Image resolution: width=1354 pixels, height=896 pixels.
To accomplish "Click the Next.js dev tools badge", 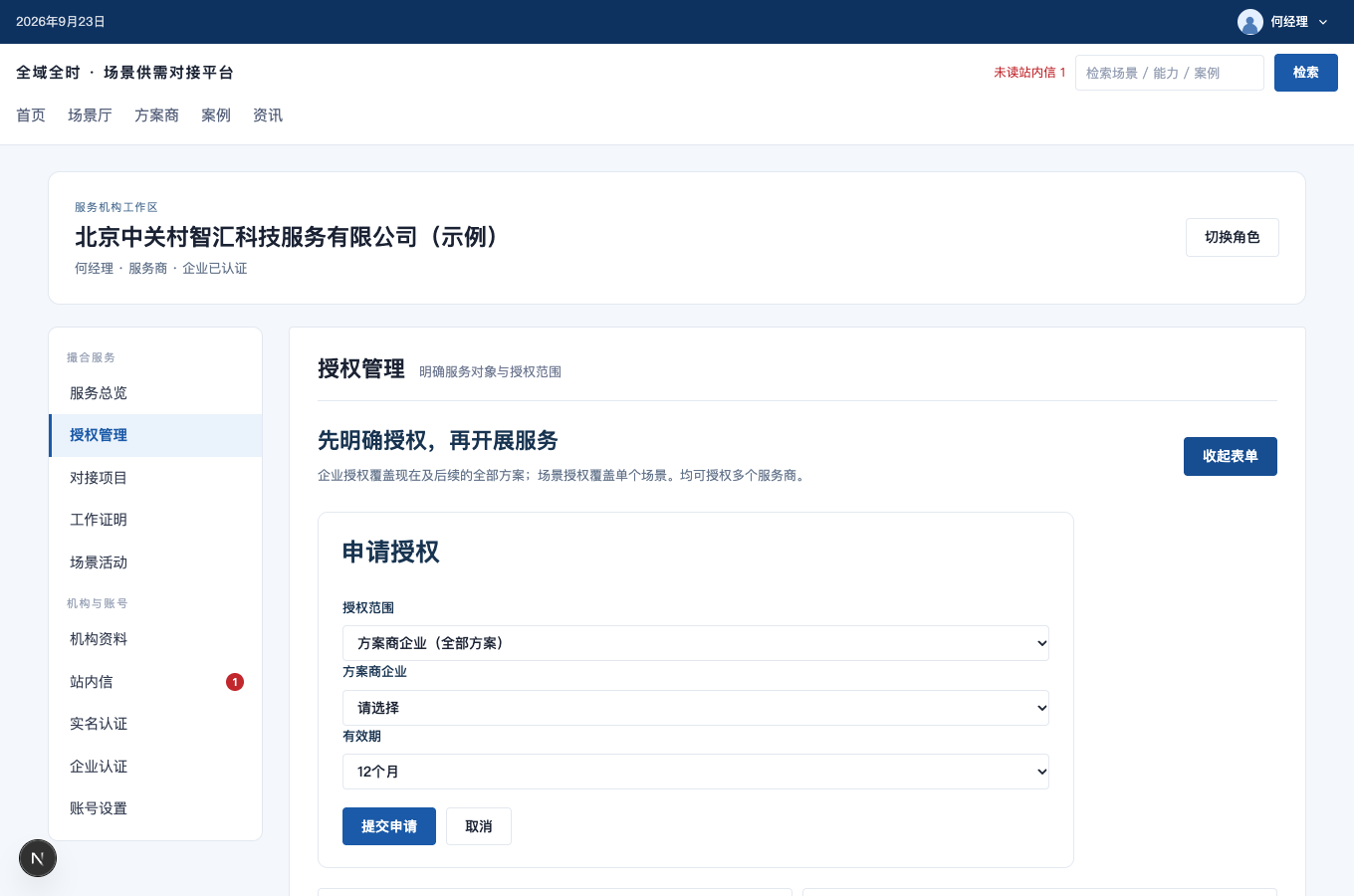I will pos(38,858).
